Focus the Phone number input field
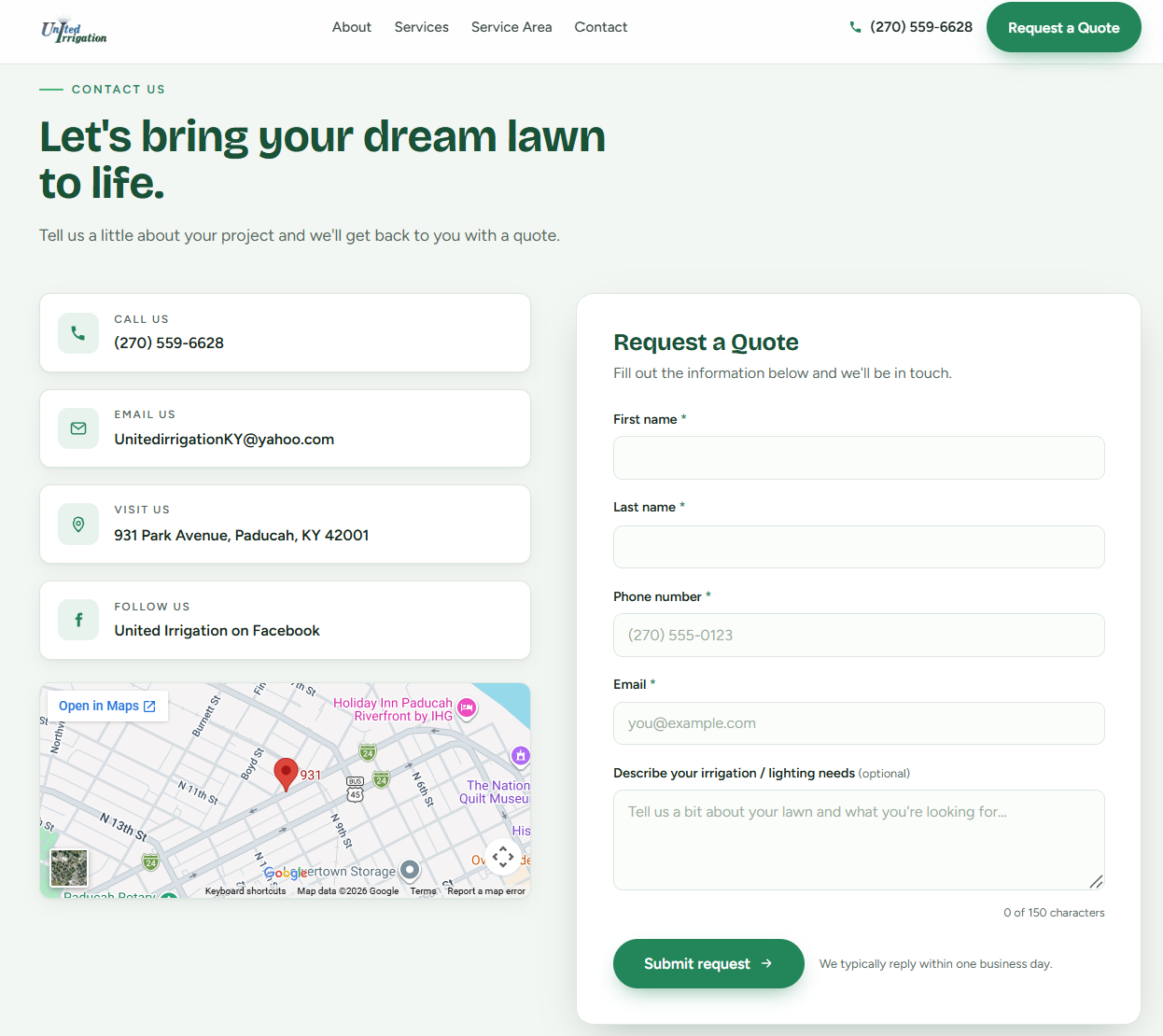Screen dimensions: 1163x1036 (859, 636)
